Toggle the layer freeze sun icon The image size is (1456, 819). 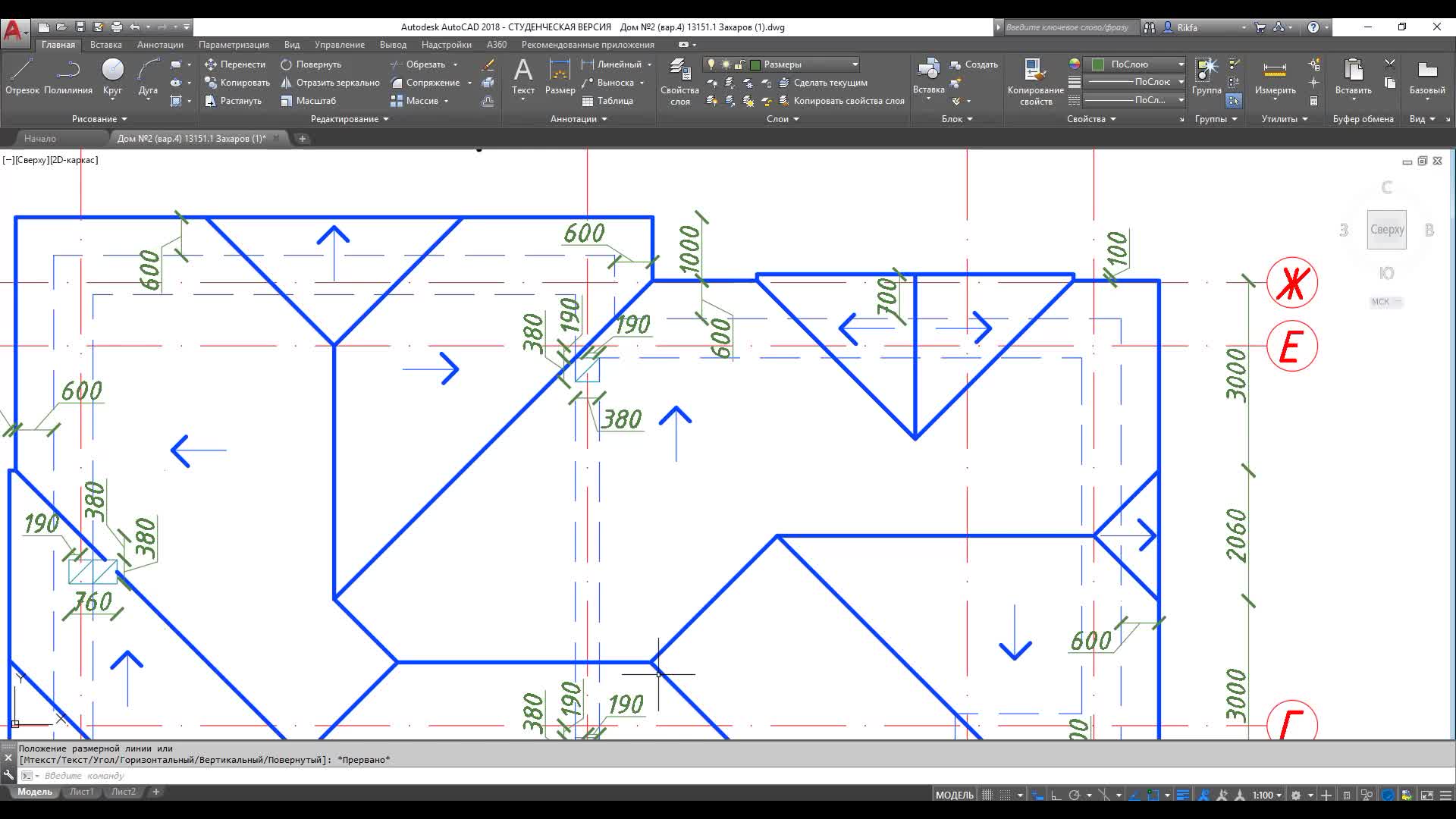pos(726,64)
